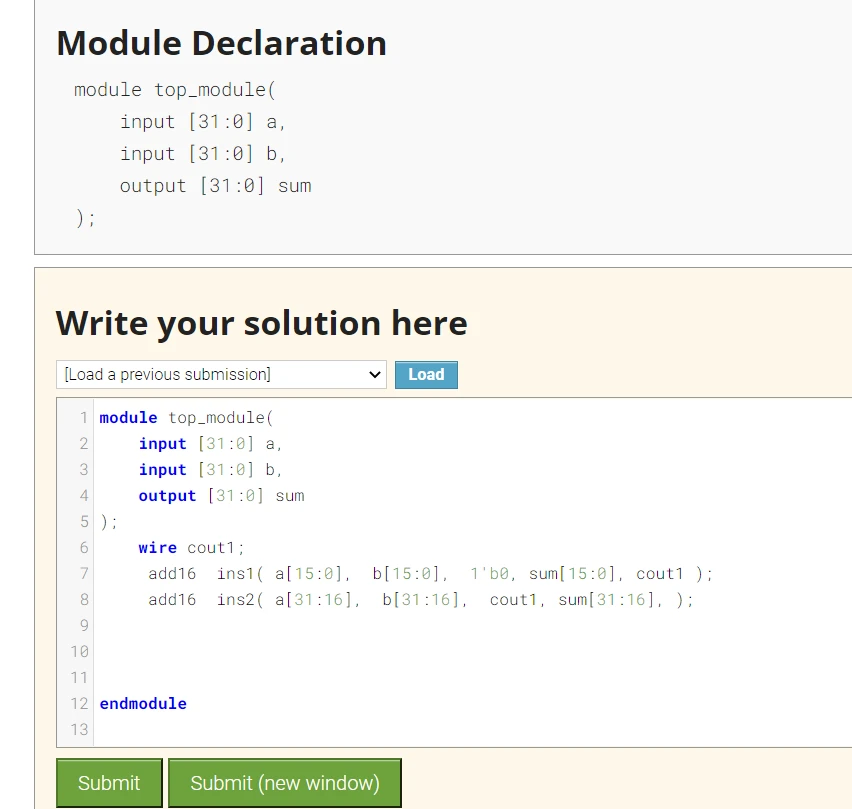852x809 pixels.
Task: Click 'output [31:0] sum' in the editor
Action: coord(221,496)
